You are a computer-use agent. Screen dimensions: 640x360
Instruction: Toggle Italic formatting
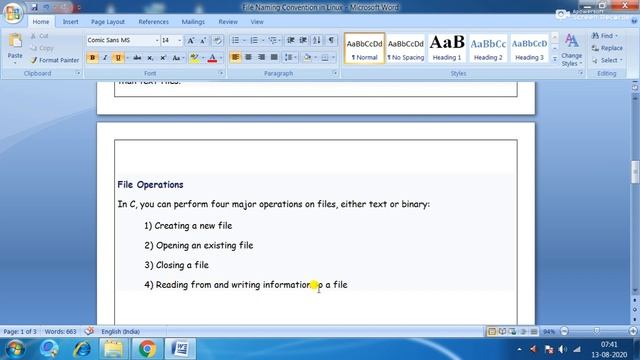click(x=105, y=58)
